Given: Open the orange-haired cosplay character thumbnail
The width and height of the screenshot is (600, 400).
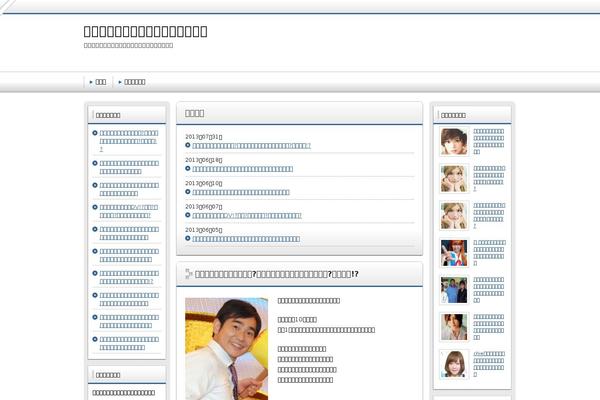Looking at the screenshot, I should pyautogui.click(x=454, y=253).
